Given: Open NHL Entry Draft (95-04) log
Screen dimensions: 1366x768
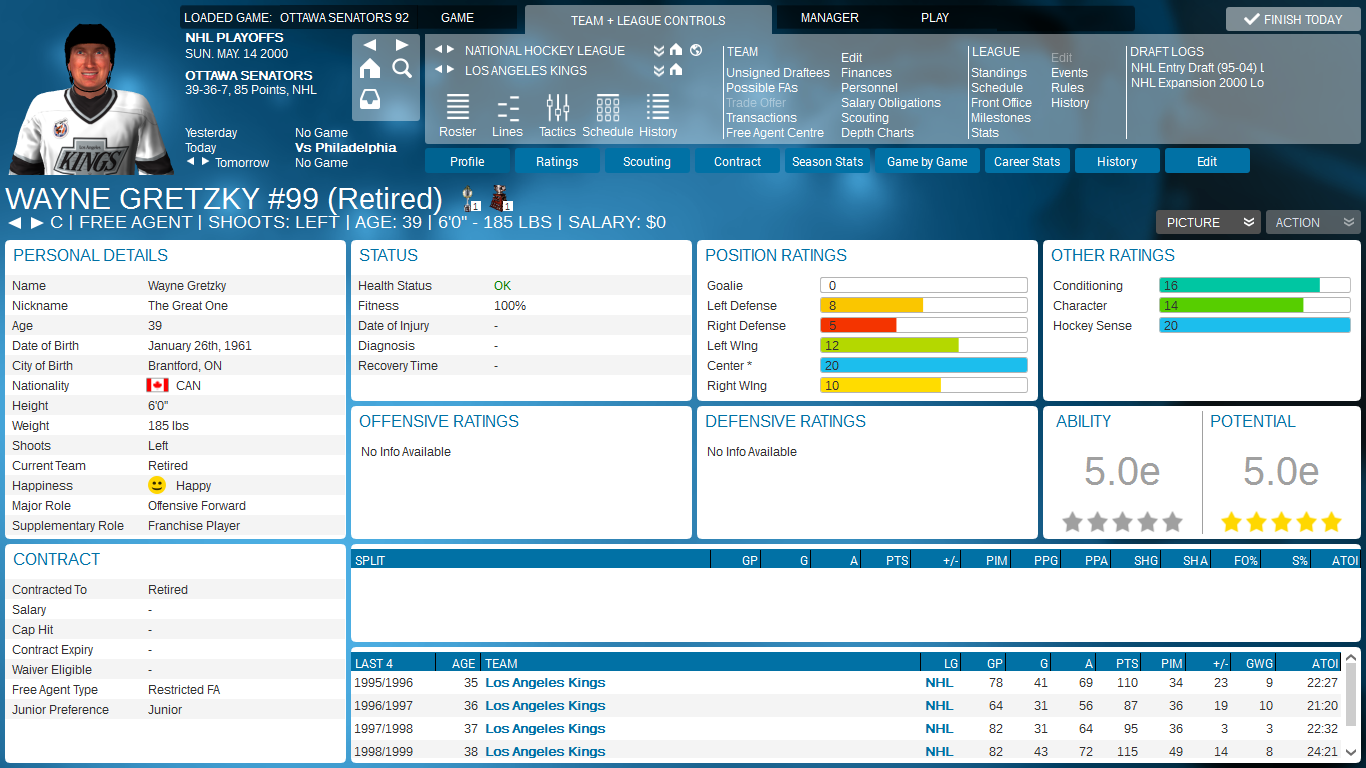Looking at the screenshot, I should tap(1197, 68).
